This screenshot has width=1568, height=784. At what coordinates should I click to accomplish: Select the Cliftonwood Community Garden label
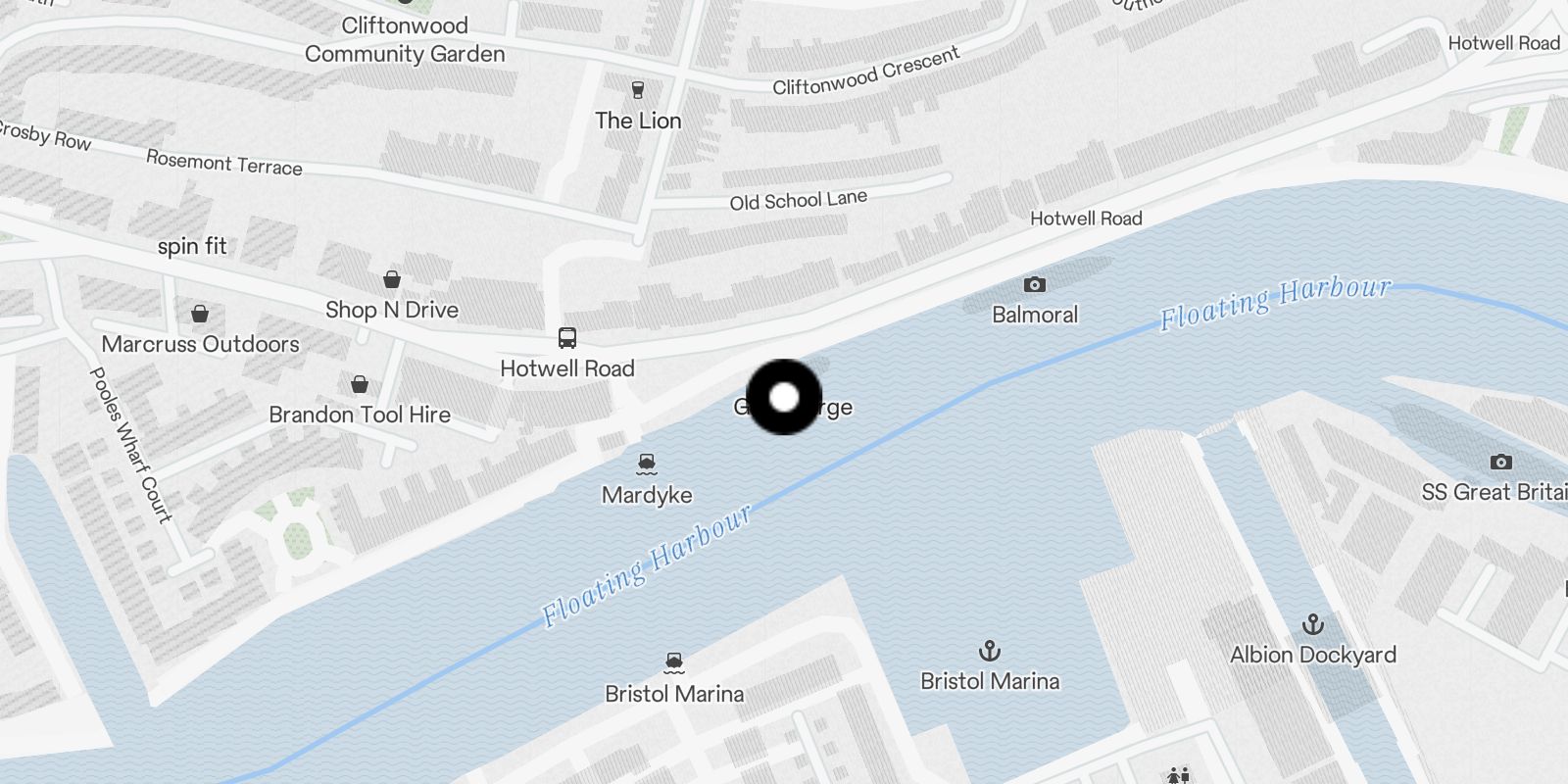click(405, 40)
